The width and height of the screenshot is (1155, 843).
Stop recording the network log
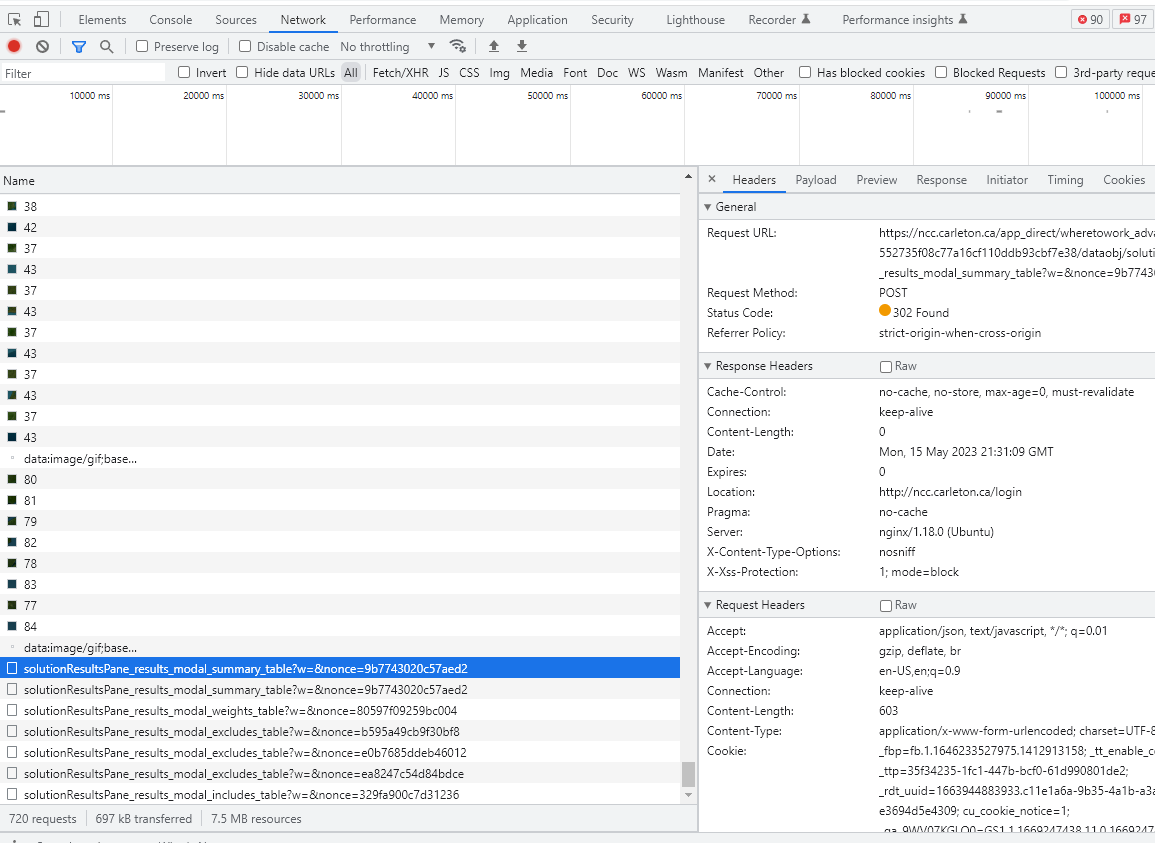(12, 46)
